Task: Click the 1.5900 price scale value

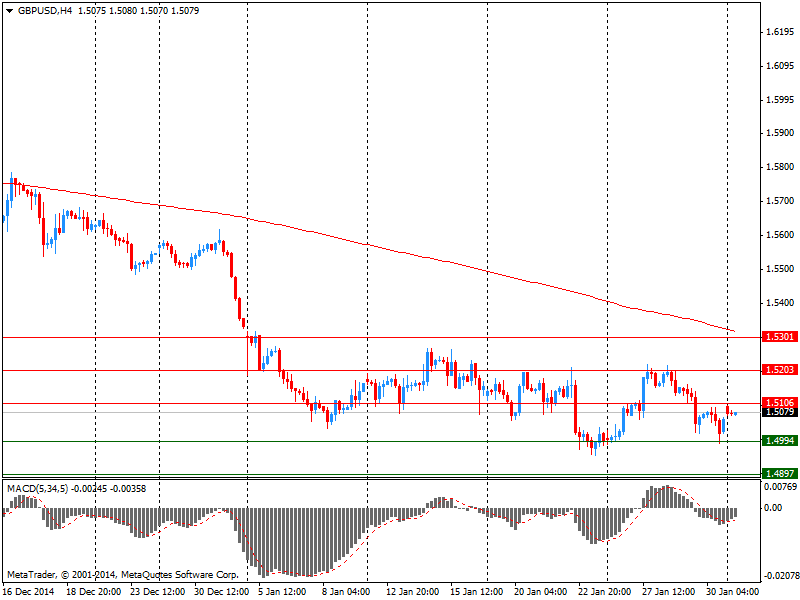Action: 781,133
